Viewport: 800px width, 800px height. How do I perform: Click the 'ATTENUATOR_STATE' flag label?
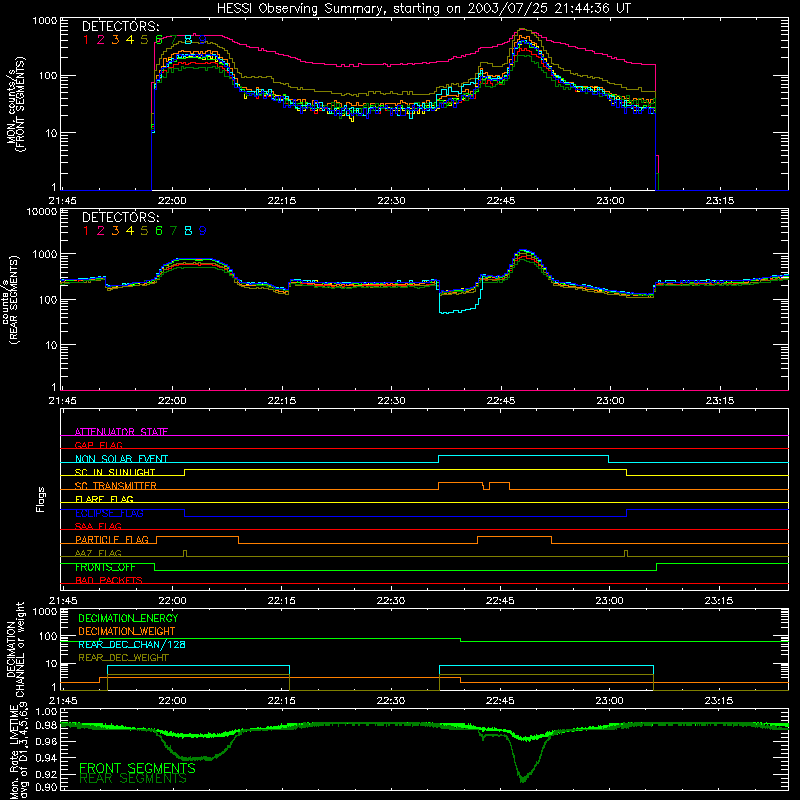(x=121, y=432)
